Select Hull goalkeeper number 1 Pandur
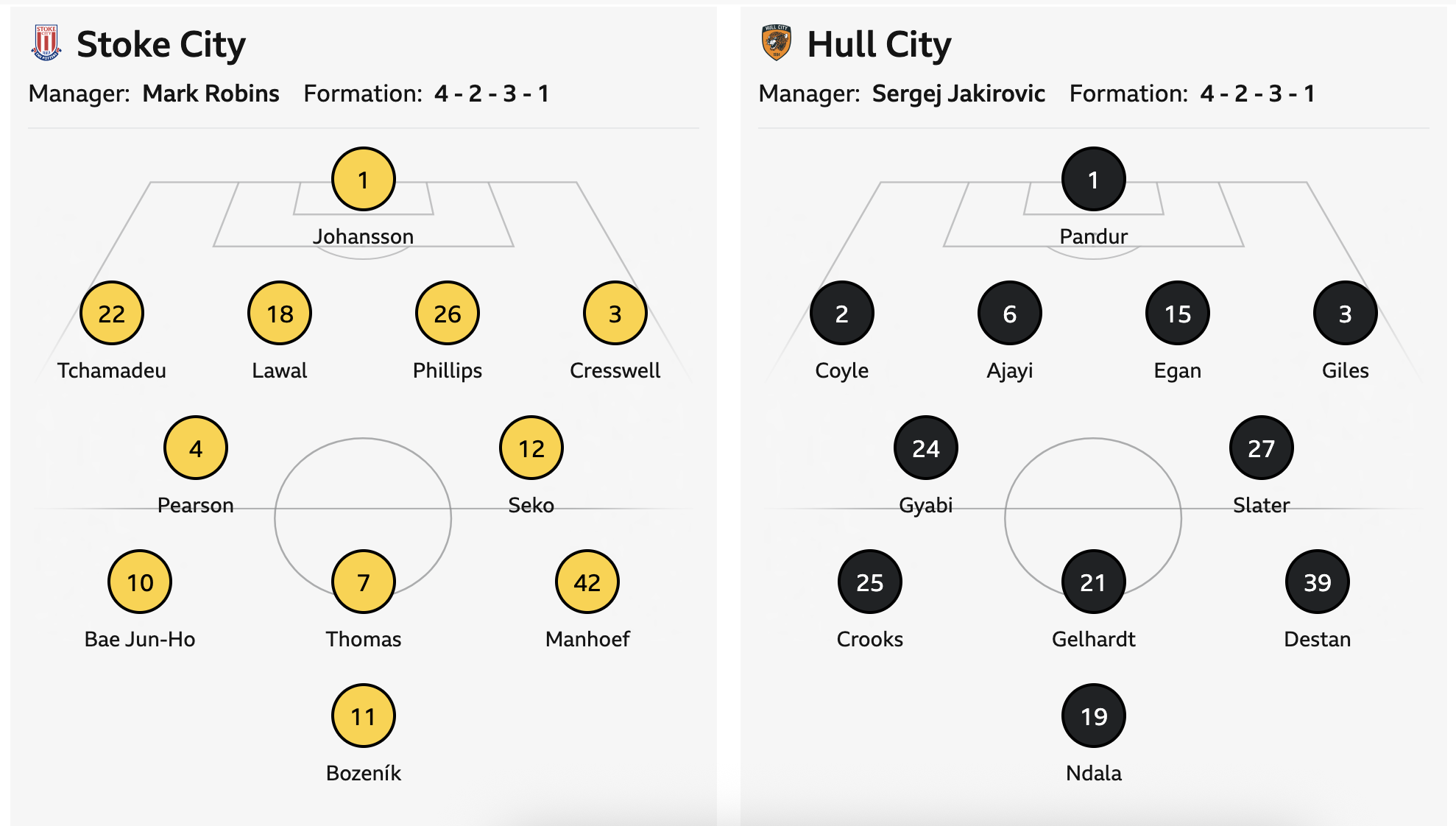This screenshot has width=1456, height=826. (x=1093, y=180)
